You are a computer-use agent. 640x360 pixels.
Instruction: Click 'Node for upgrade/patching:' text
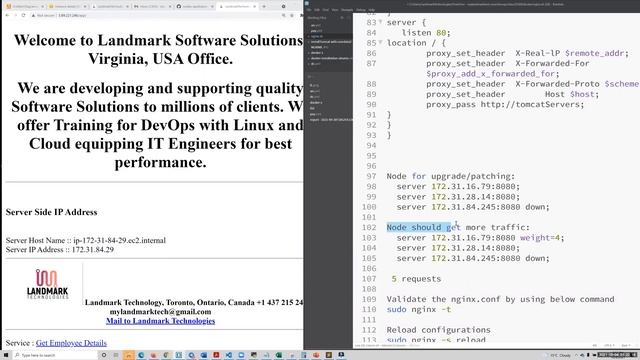(x=451, y=176)
